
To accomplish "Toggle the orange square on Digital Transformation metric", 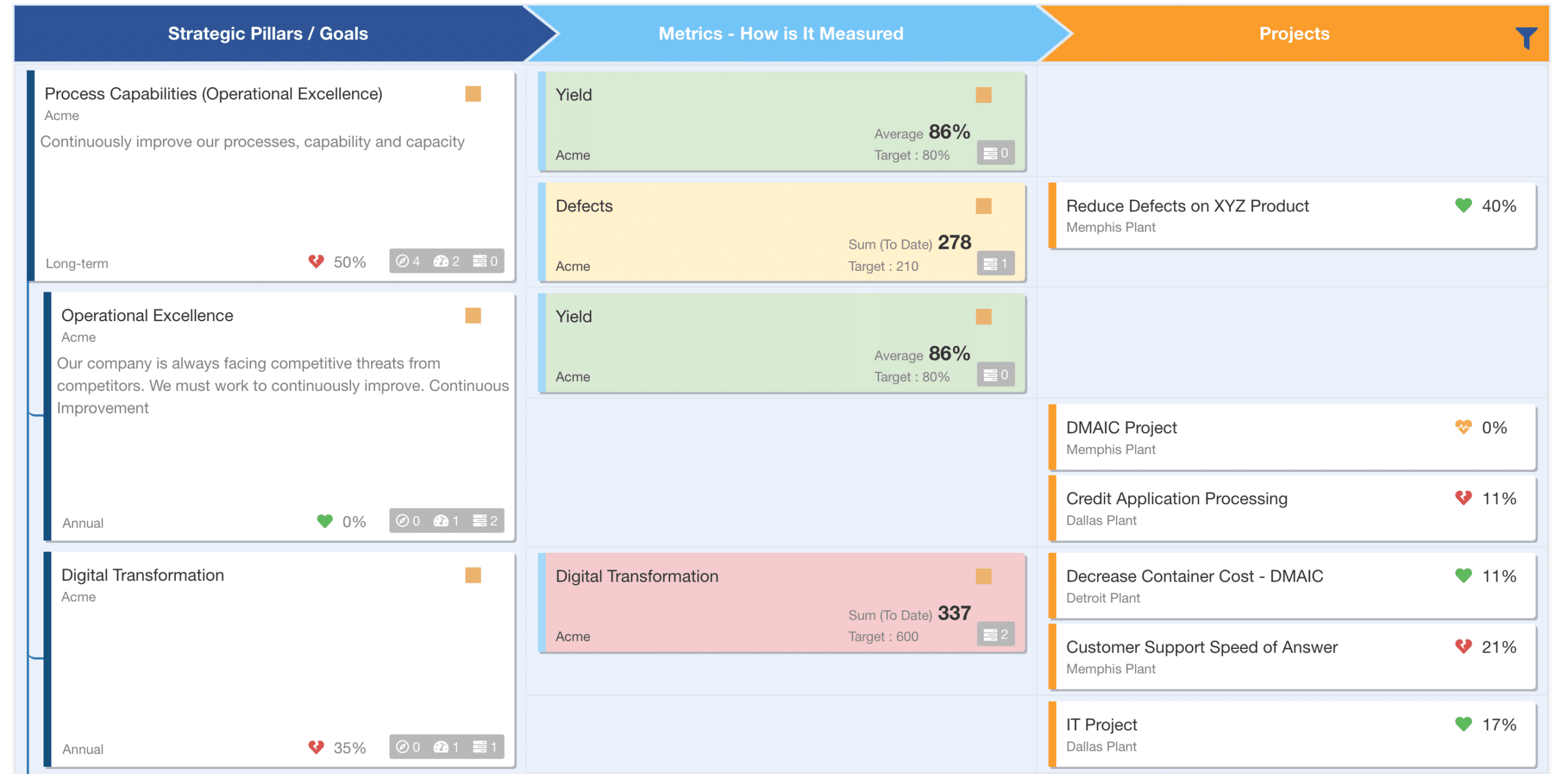I will click(984, 577).
